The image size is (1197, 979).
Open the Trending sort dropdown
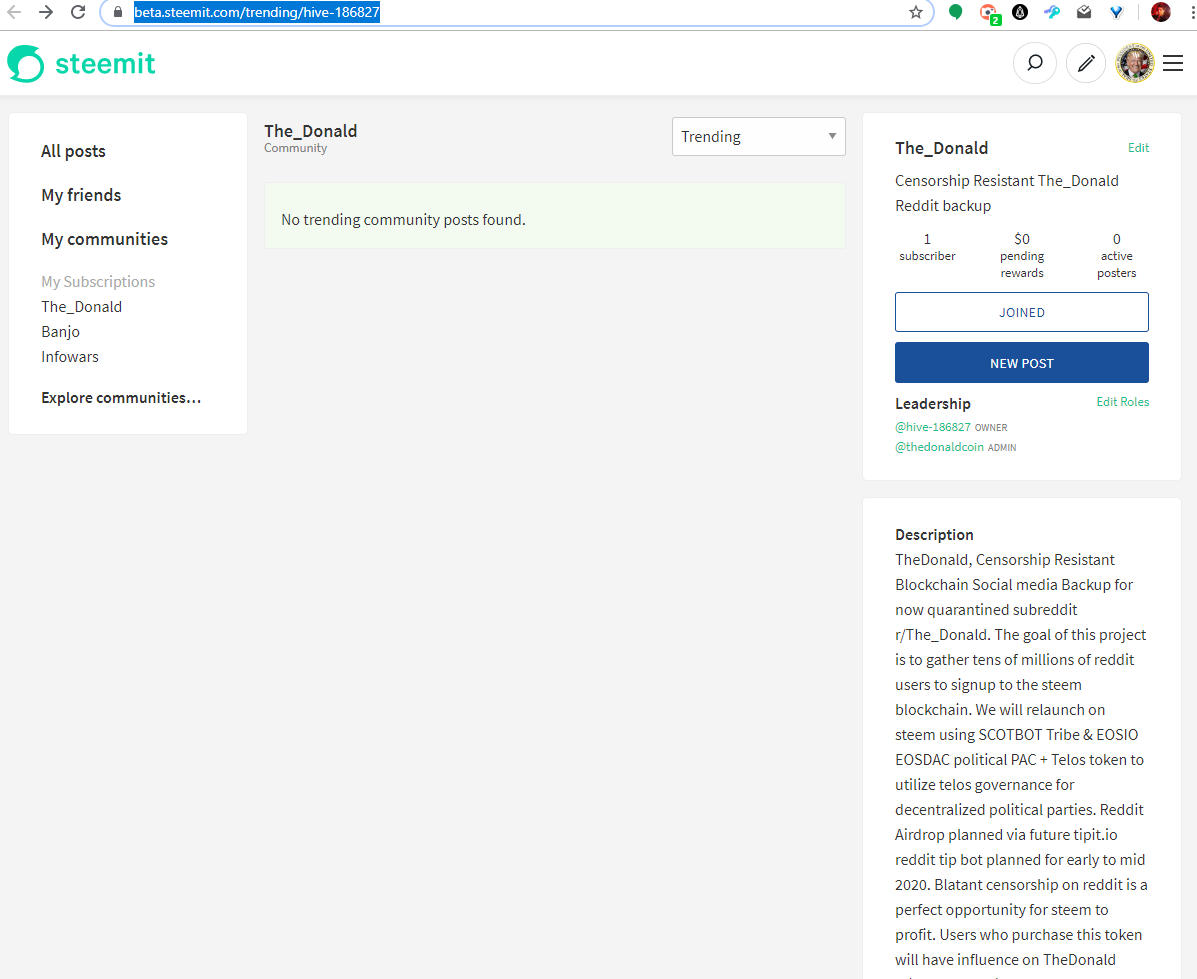(x=758, y=137)
